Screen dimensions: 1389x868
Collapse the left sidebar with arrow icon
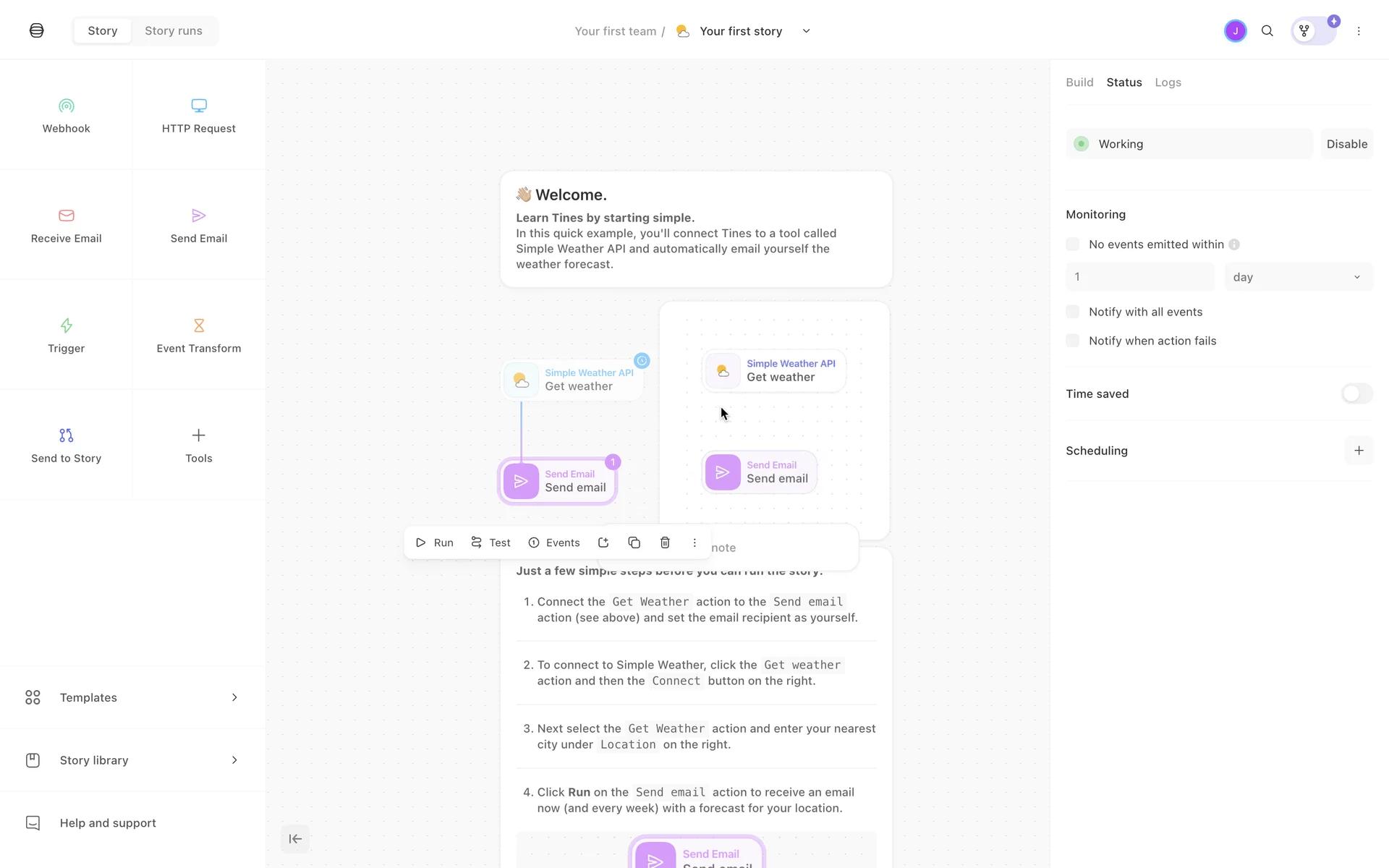click(295, 839)
